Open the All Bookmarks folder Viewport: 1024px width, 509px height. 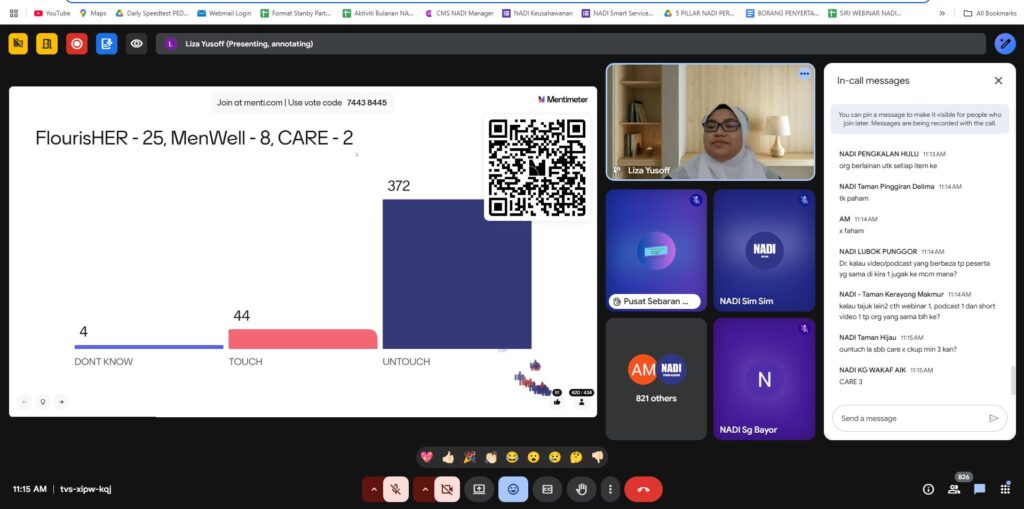(x=986, y=13)
